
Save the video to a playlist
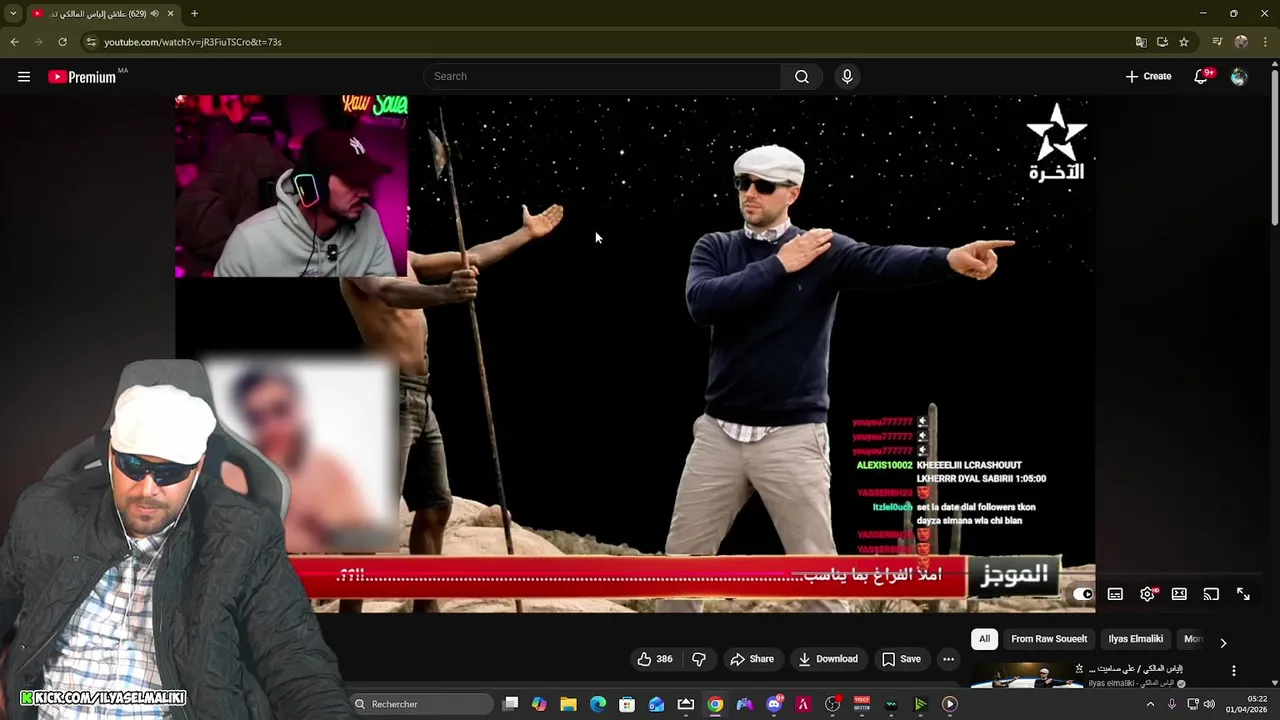(901, 659)
